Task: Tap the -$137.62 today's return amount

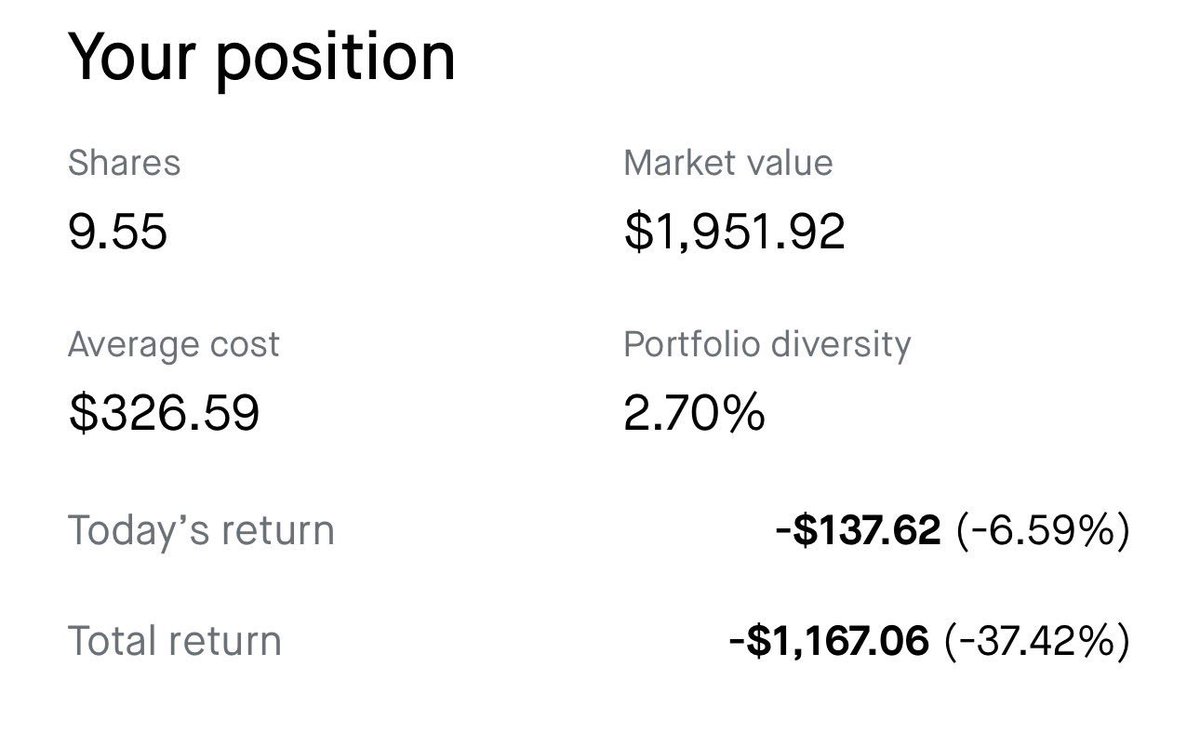Action: click(x=858, y=530)
